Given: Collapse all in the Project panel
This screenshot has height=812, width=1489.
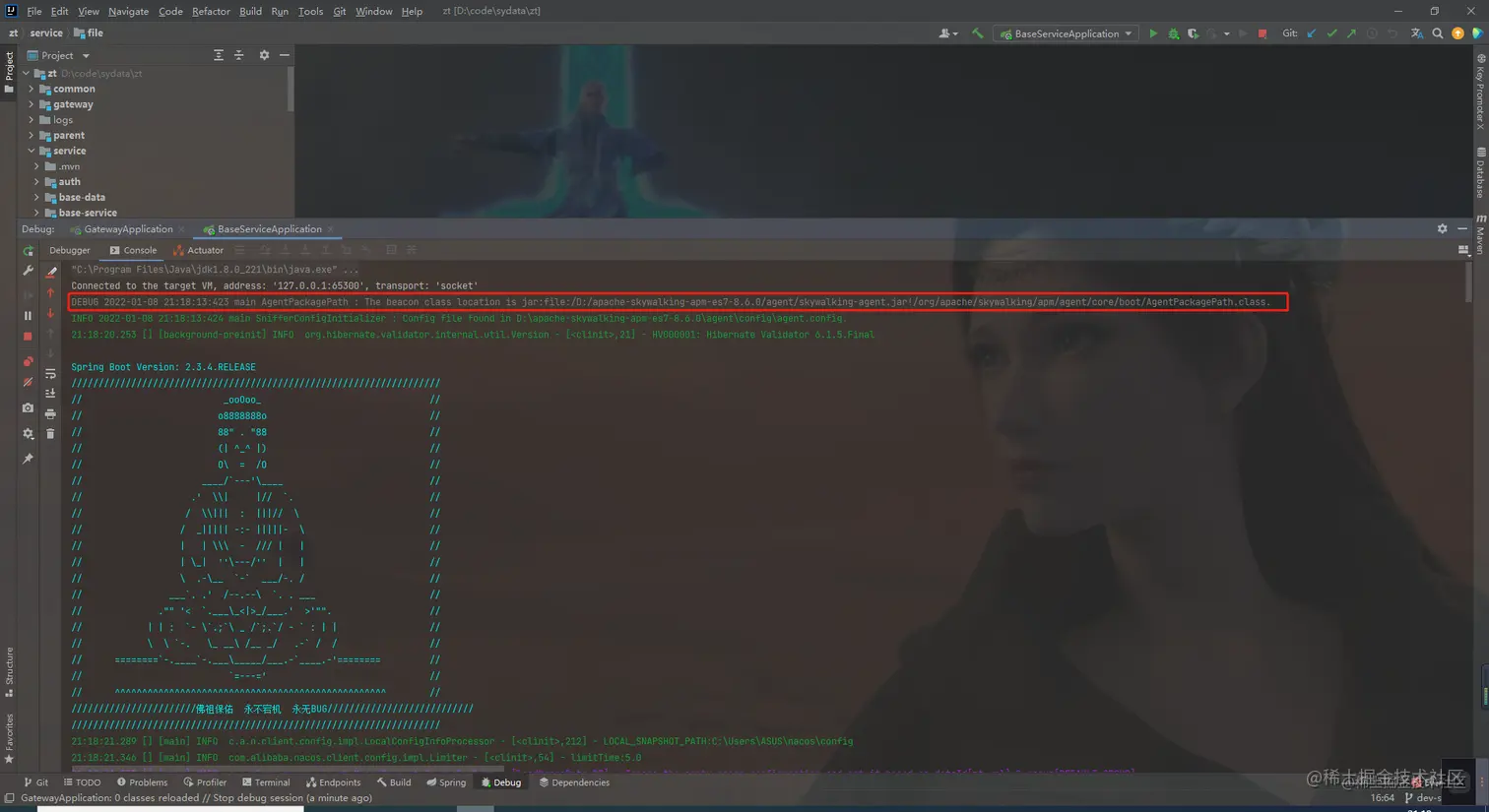Looking at the screenshot, I should point(238,55).
